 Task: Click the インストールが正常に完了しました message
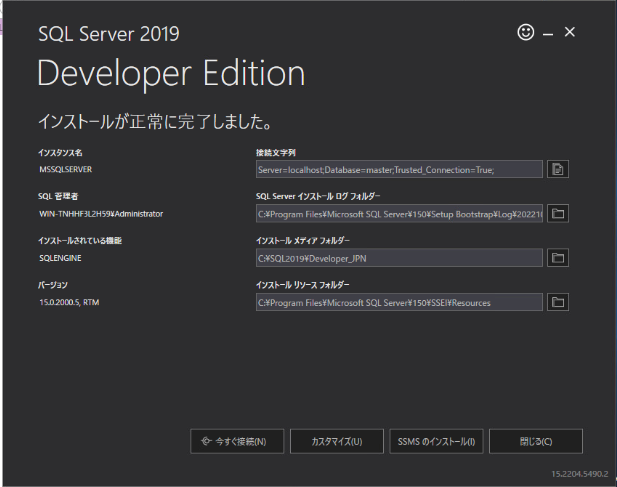[155, 122]
